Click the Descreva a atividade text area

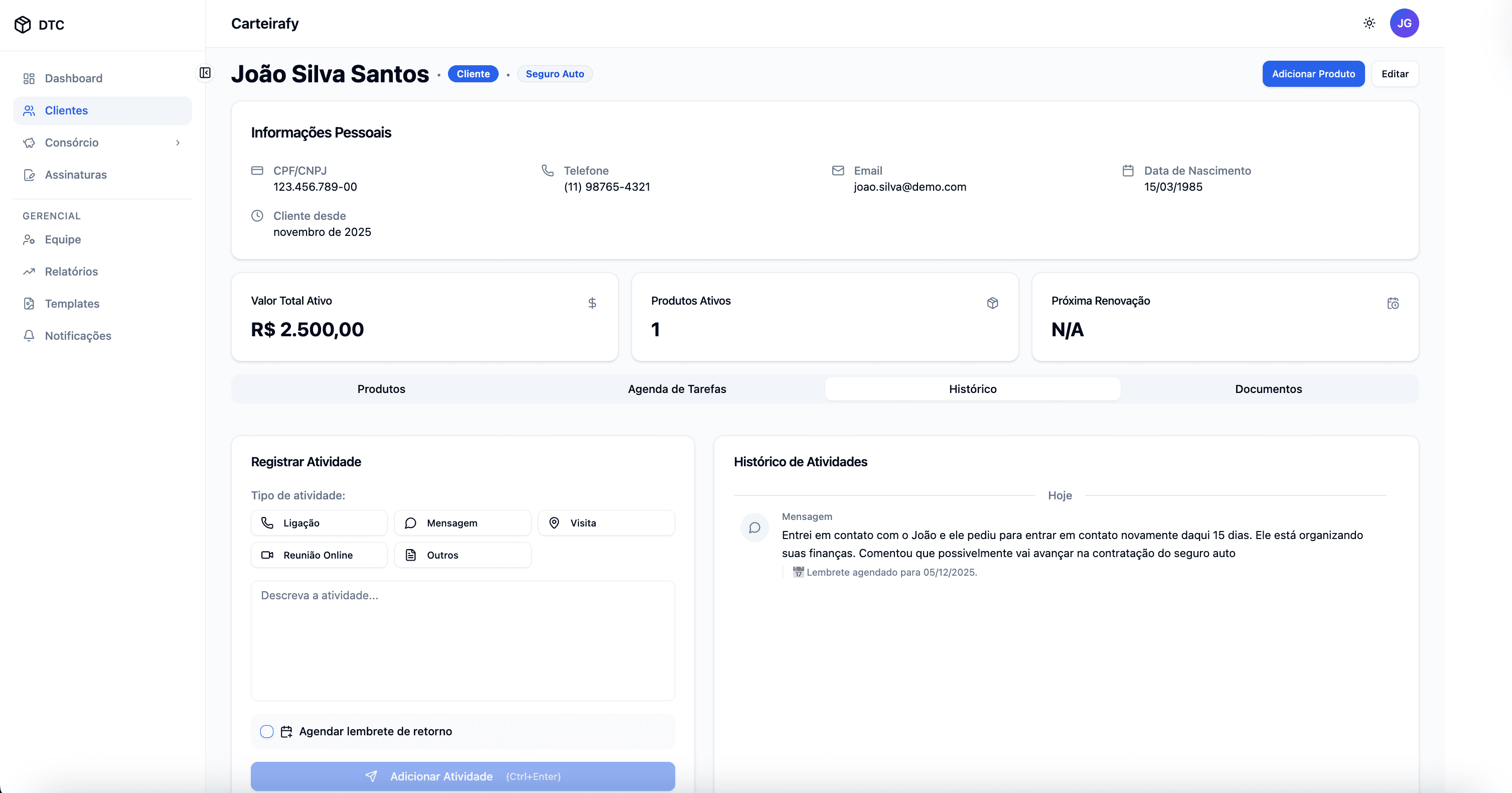click(463, 640)
